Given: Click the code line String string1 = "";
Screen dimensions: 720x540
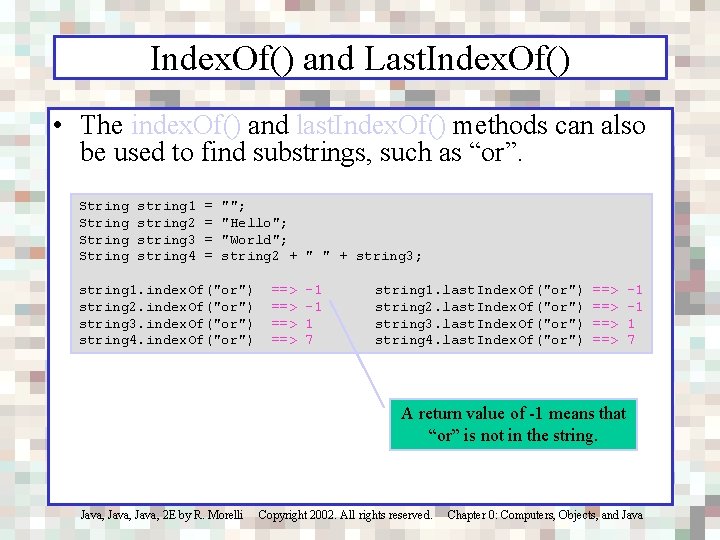Looking at the screenshot, I should pyautogui.click(x=162, y=206).
